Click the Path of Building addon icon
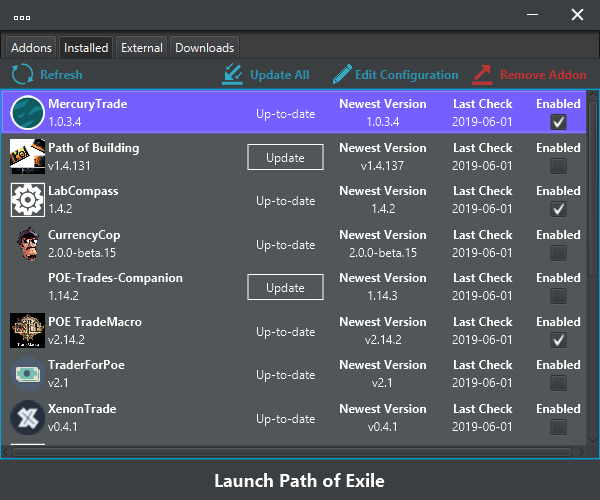600x500 pixels. (x=27, y=156)
